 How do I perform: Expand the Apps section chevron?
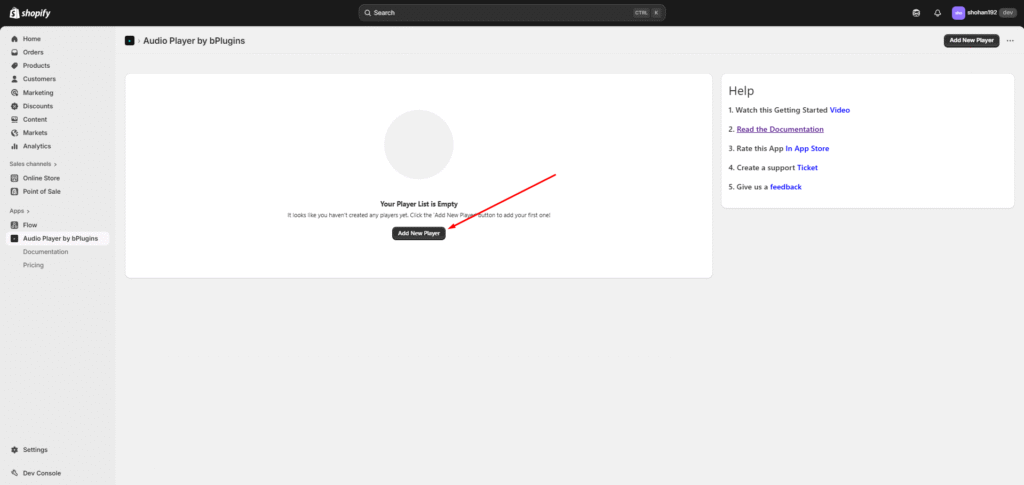tap(28, 211)
